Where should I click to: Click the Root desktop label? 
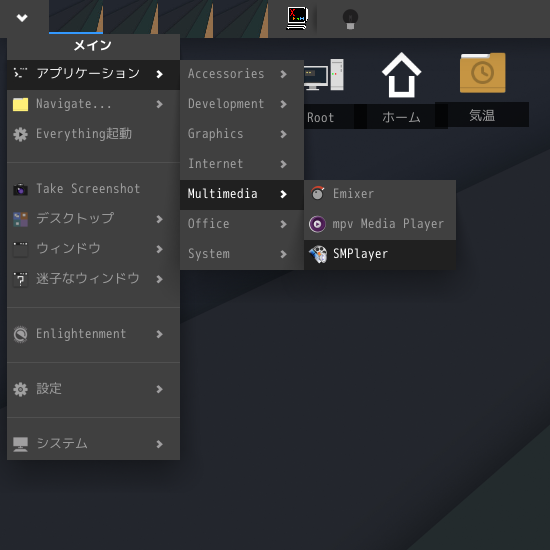[x=320, y=118]
